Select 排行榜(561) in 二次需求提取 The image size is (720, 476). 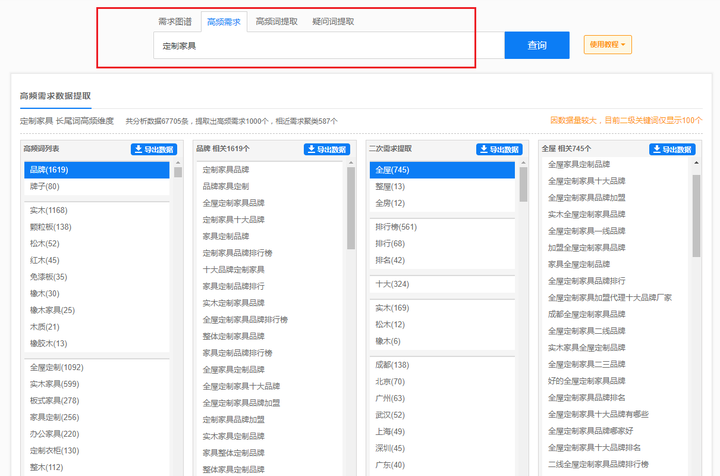click(442, 227)
